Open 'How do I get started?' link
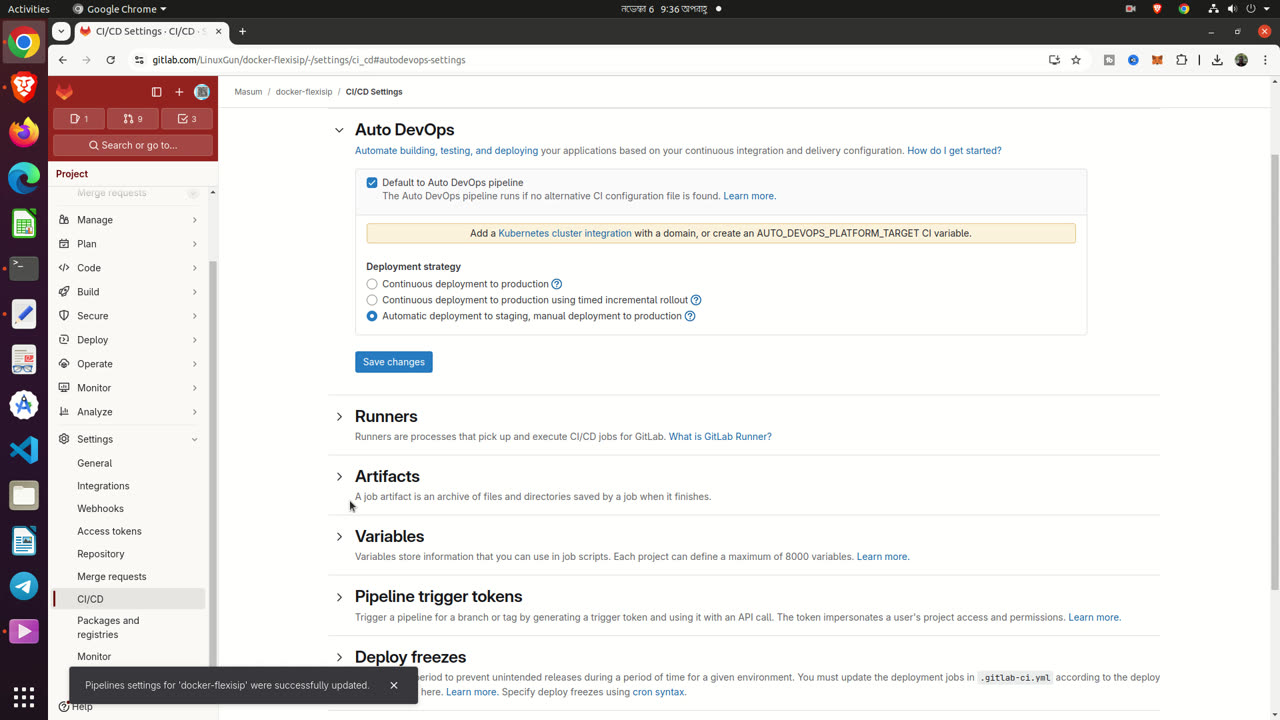The width and height of the screenshot is (1280, 720). point(954,151)
